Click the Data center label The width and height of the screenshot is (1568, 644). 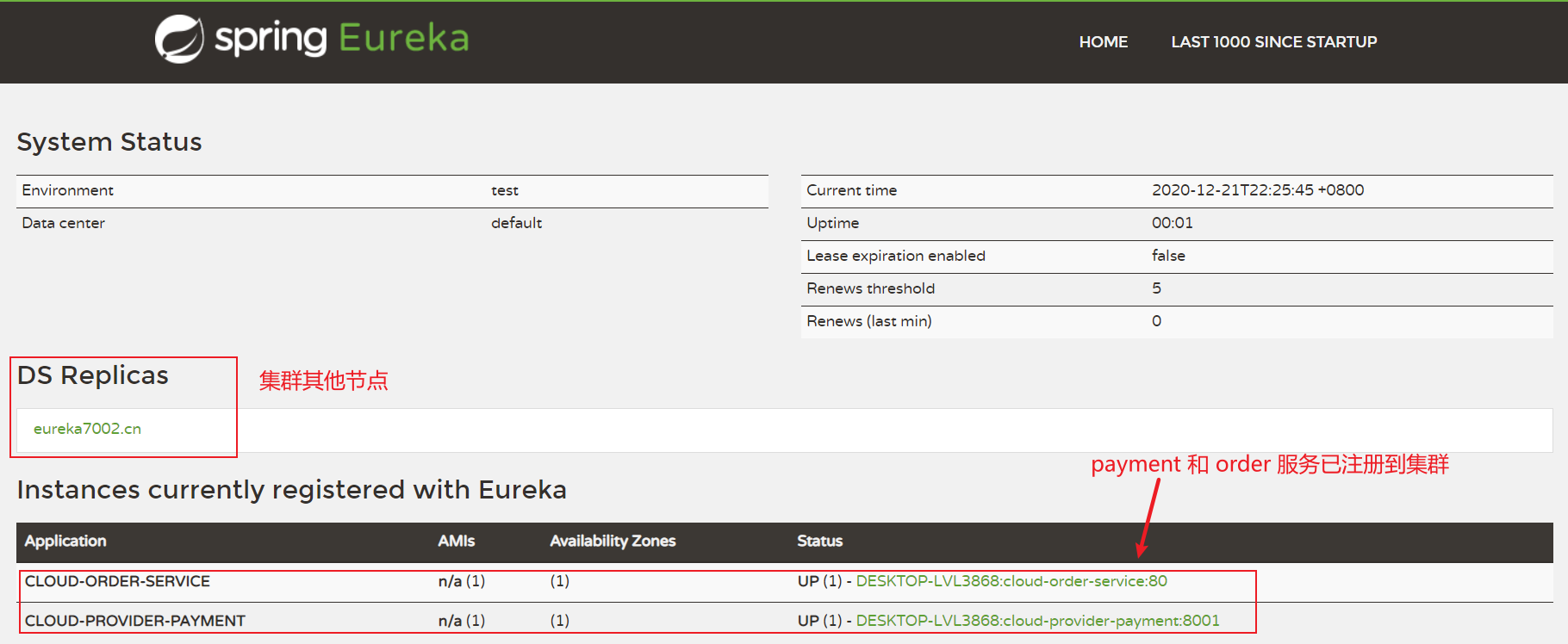[63, 223]
